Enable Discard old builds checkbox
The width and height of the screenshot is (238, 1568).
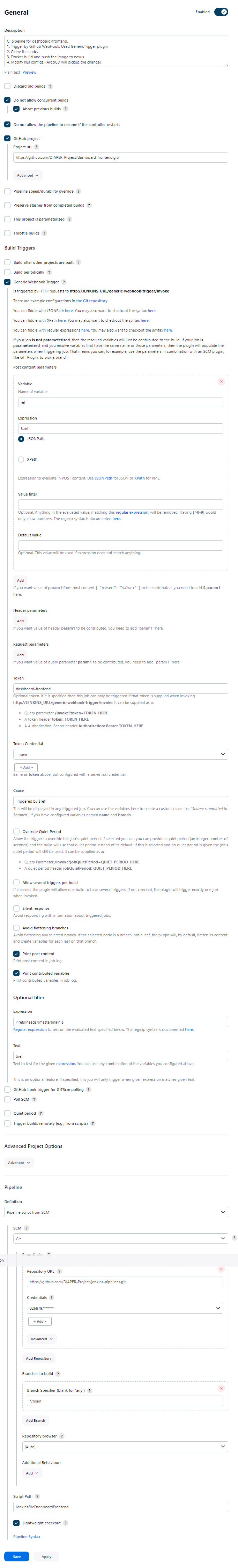tap(7, 87)
